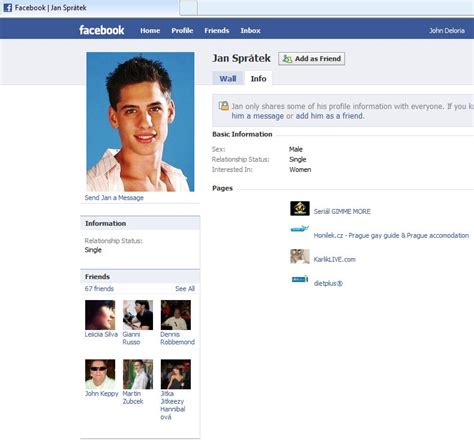This screenshot has width=474, height=445.
Task: Open Home in the top navigation
Action: (x=150, y=31)
